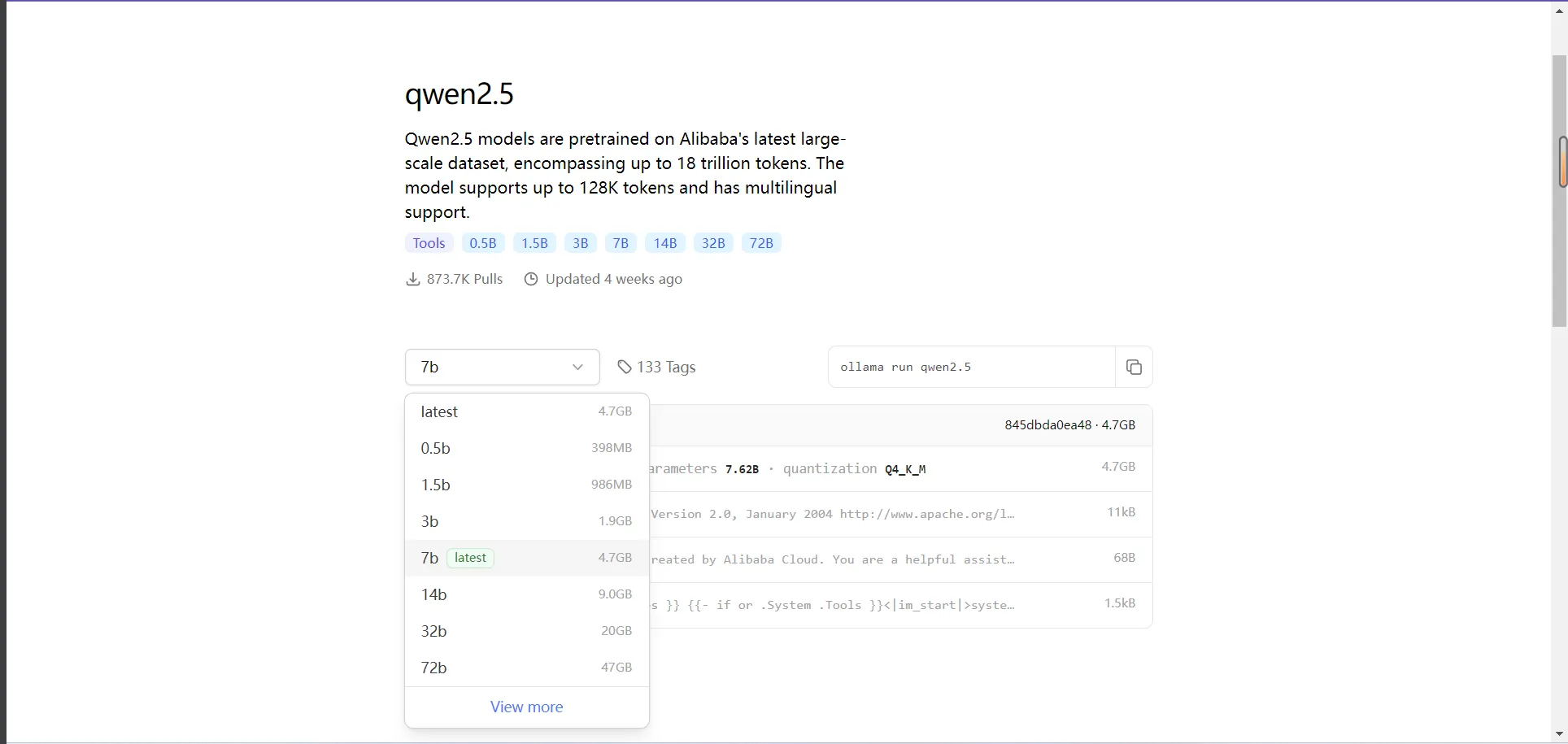Image resolution: width=1568 pixels, height=744 pixels.
Task: Click the 72B size badge
Action: coord(761,243)
